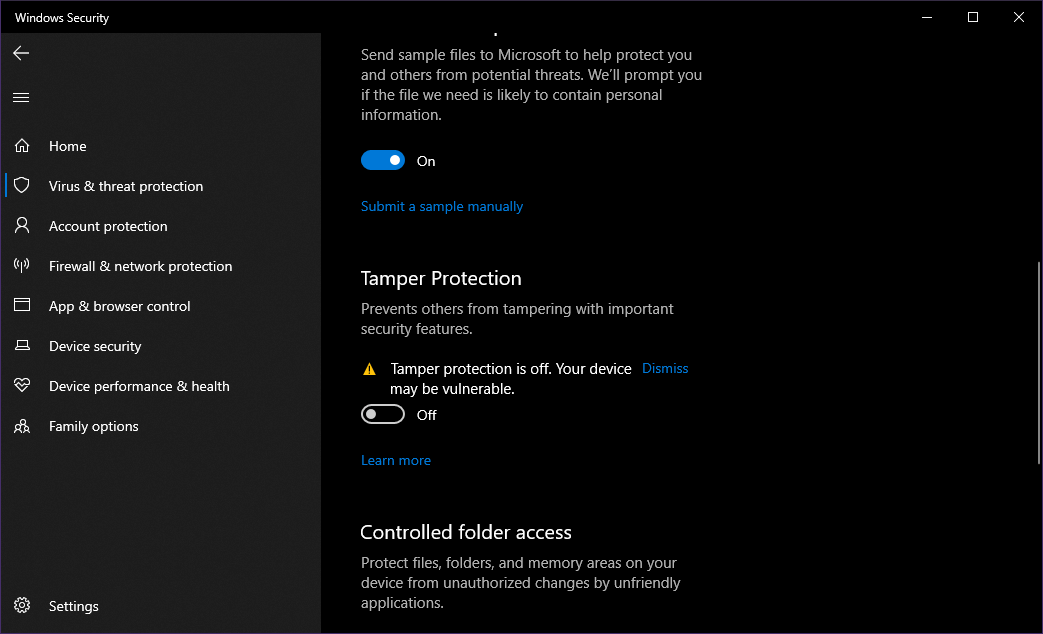
Task: Open Submit a sample manually link
Action: (x=442, y=206)
